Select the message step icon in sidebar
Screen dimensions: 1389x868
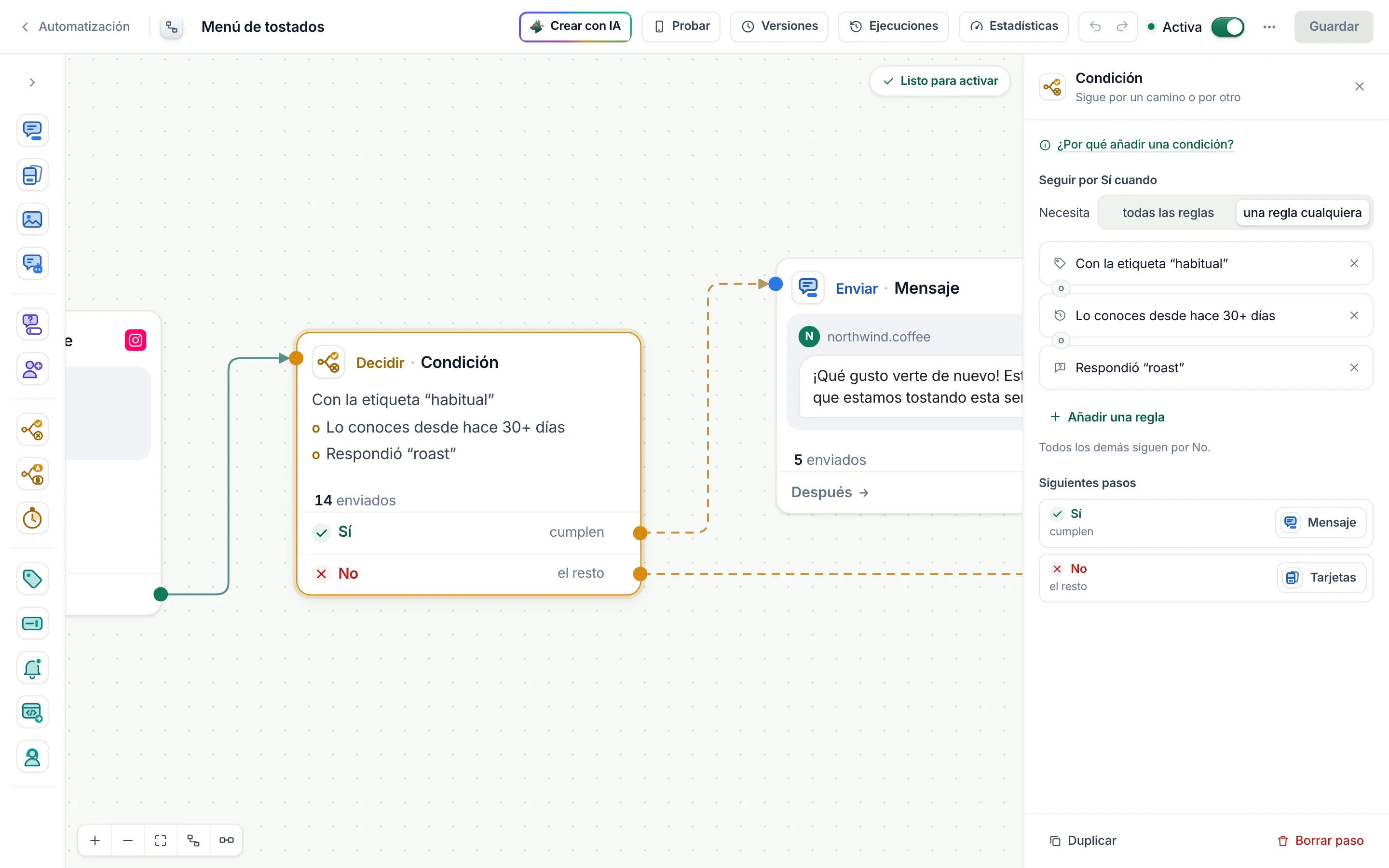pyautogui.click(x=32, y=130)
